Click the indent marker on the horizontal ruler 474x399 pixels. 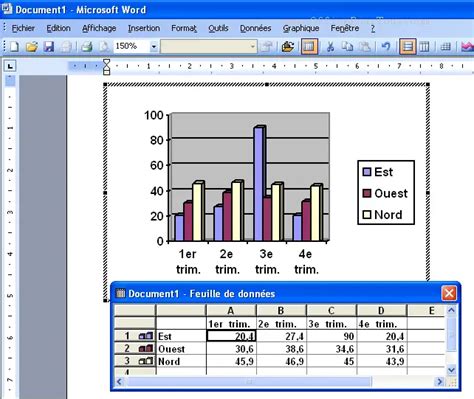coord(106,67)
